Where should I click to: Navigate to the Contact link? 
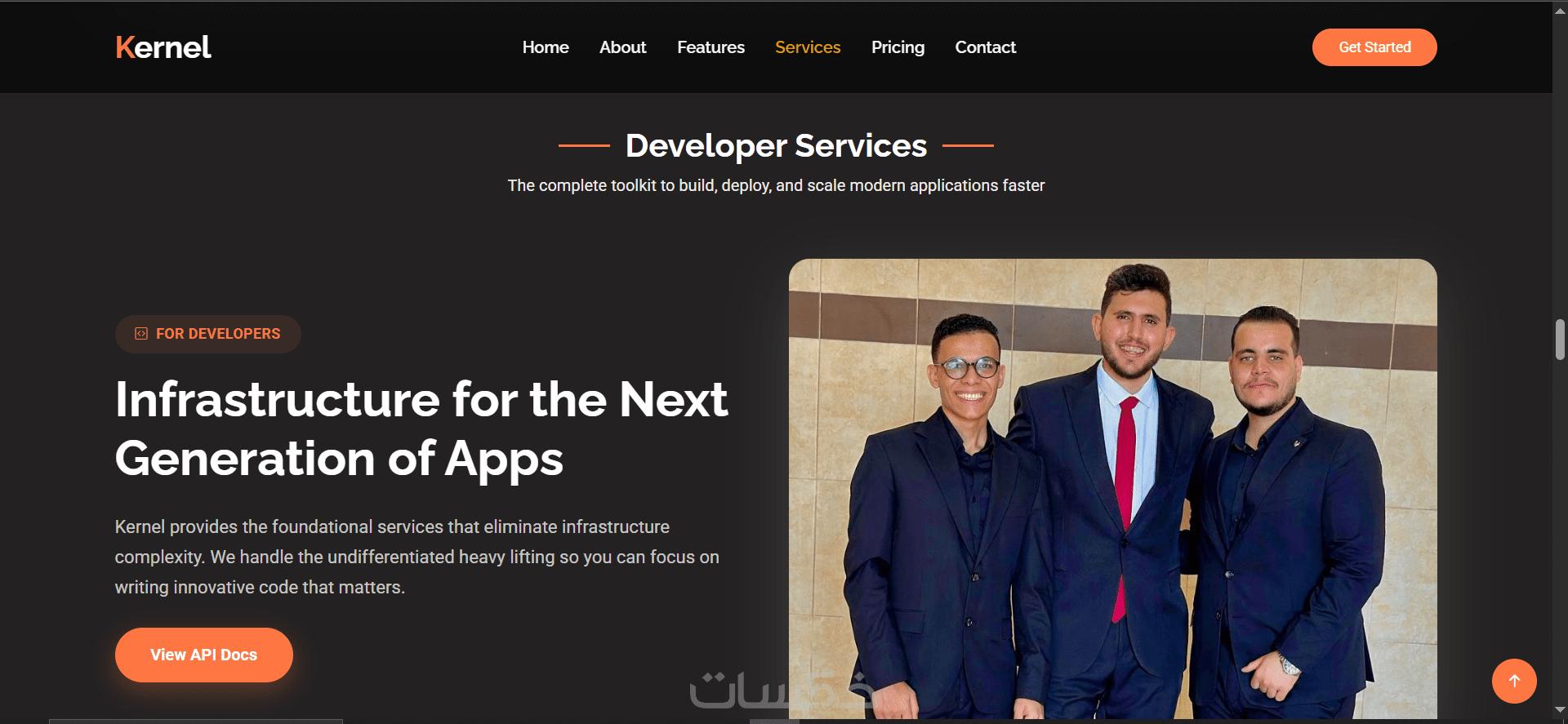tap(986, 47)
